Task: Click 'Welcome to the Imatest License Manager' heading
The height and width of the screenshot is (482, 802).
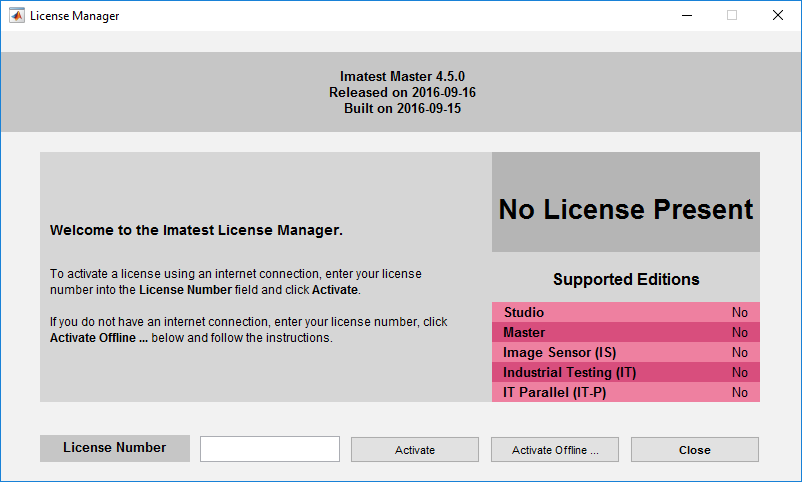Action: 196,230
